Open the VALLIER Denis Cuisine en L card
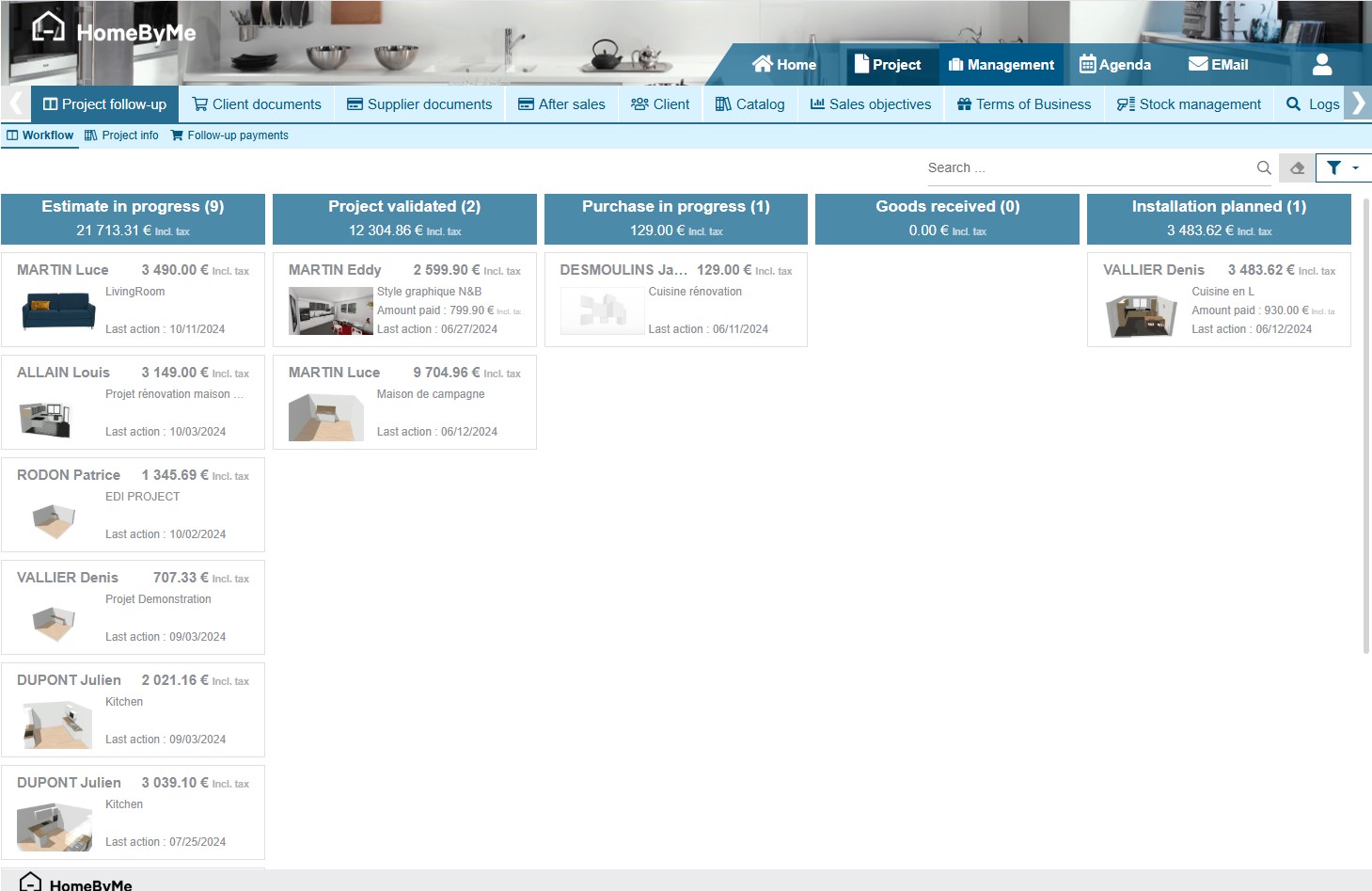This screenshot has width=1372, height=891. (x=1218, y=299)
